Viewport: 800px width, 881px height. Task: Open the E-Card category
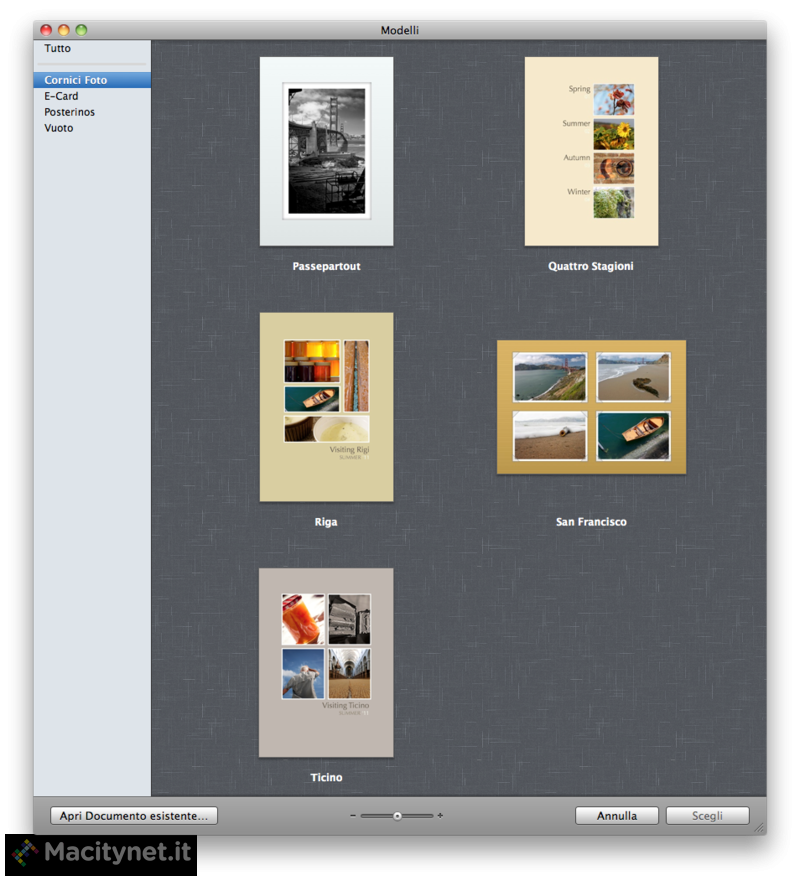tap(61, 96)
